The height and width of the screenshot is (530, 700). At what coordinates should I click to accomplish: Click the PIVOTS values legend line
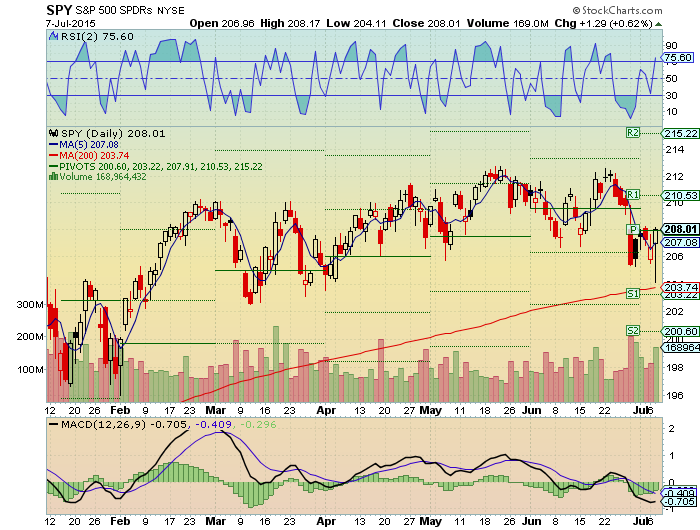coord(161,167)
